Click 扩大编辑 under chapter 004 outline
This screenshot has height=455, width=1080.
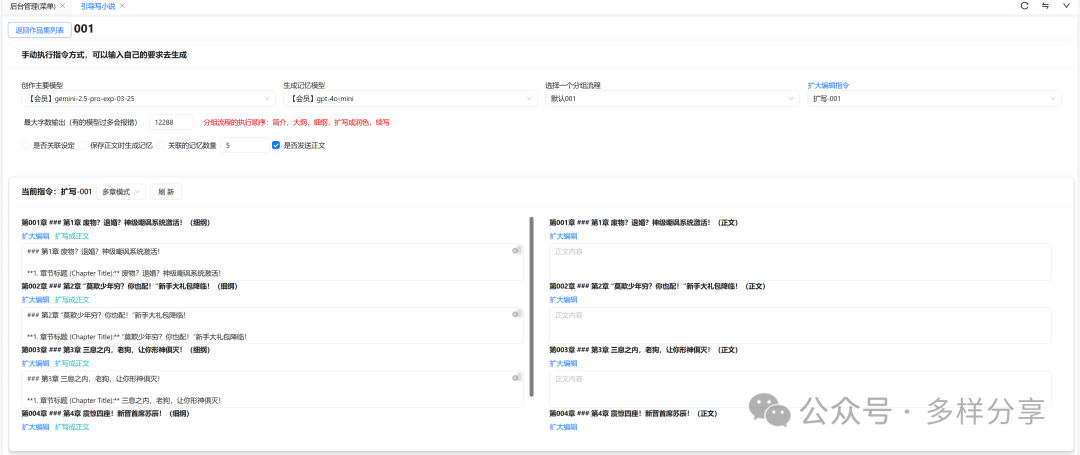[x=35, y=427]
